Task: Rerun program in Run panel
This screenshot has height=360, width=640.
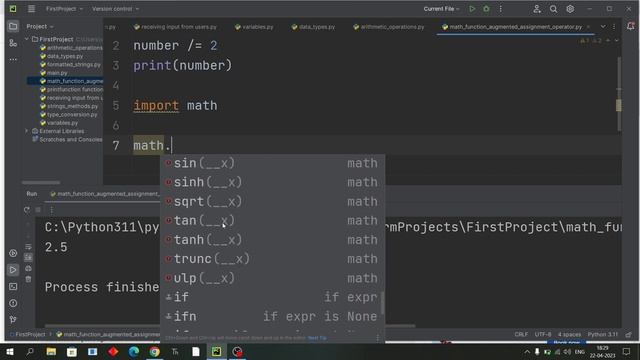Action: [27, 210]
